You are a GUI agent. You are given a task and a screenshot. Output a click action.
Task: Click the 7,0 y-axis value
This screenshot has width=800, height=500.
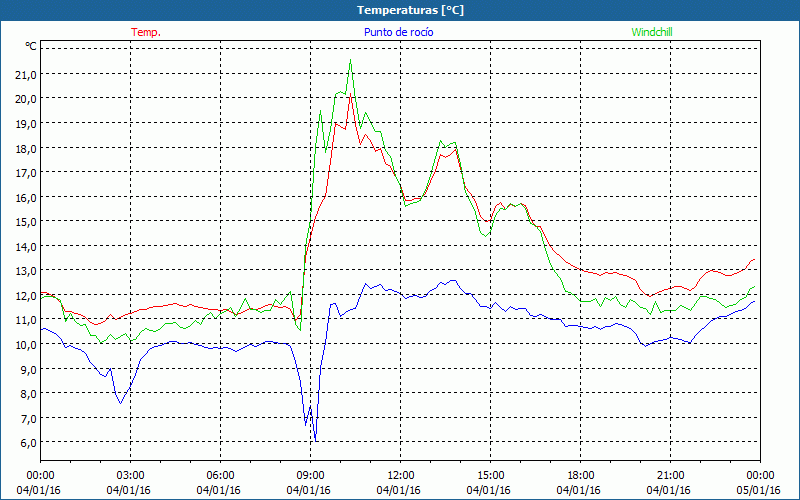click(x=29, y=418)
